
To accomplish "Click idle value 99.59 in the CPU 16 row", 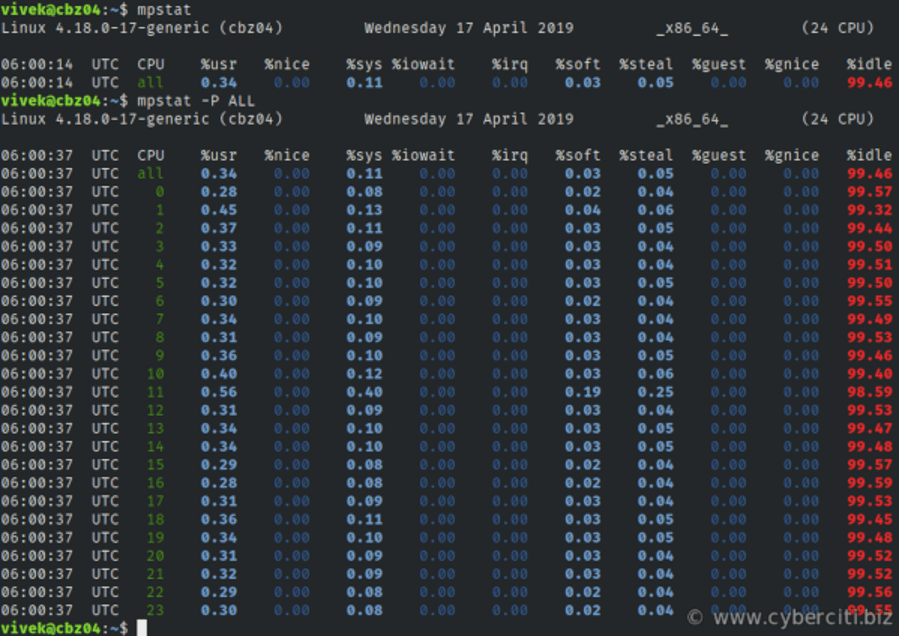I will tap(870, 483).
